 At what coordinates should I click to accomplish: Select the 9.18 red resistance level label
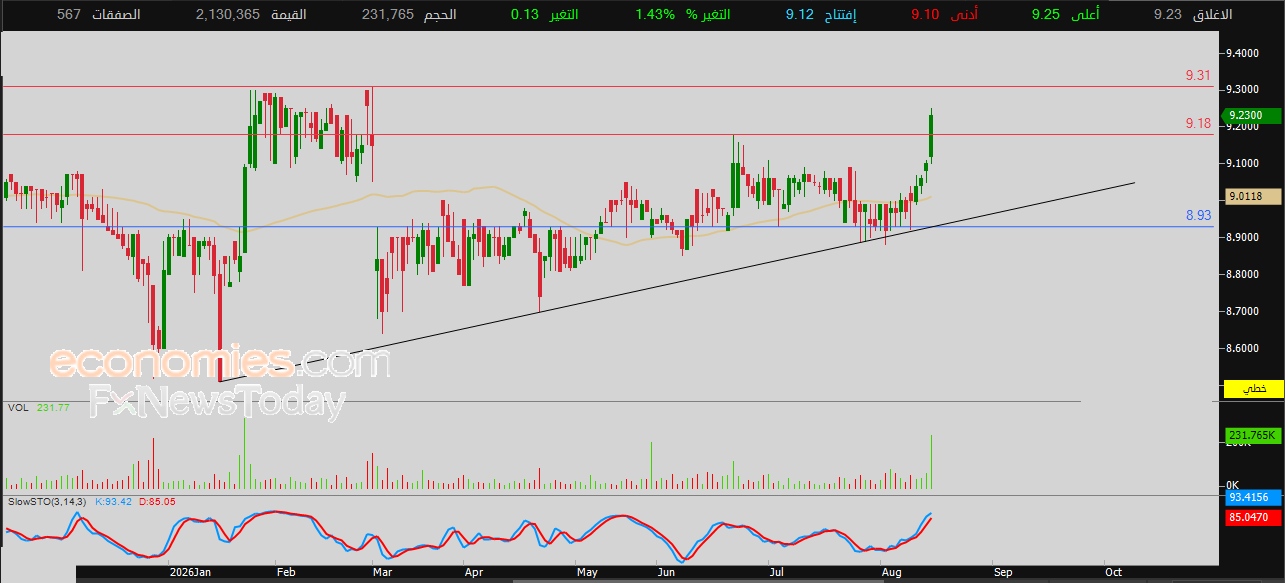[x=1198, y=123]
